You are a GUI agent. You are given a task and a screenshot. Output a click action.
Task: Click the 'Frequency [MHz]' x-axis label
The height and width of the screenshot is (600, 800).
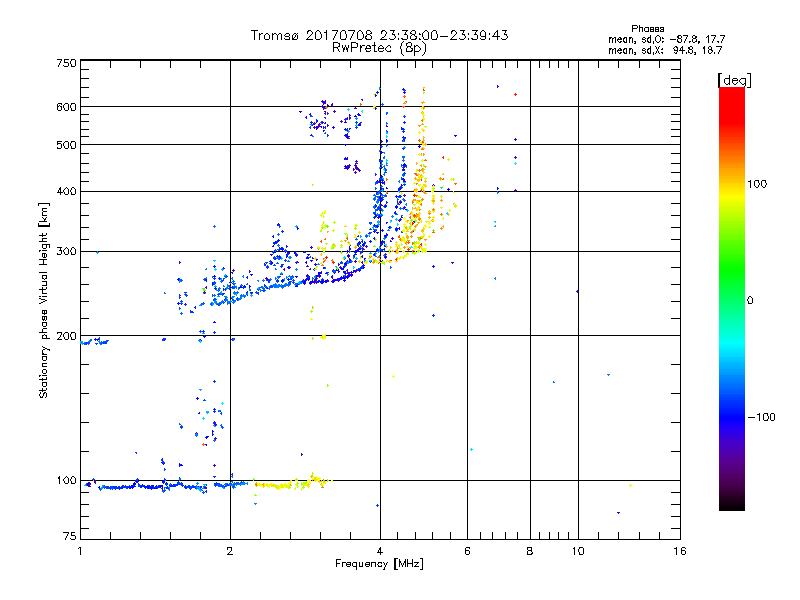click(x=379, y=564)
